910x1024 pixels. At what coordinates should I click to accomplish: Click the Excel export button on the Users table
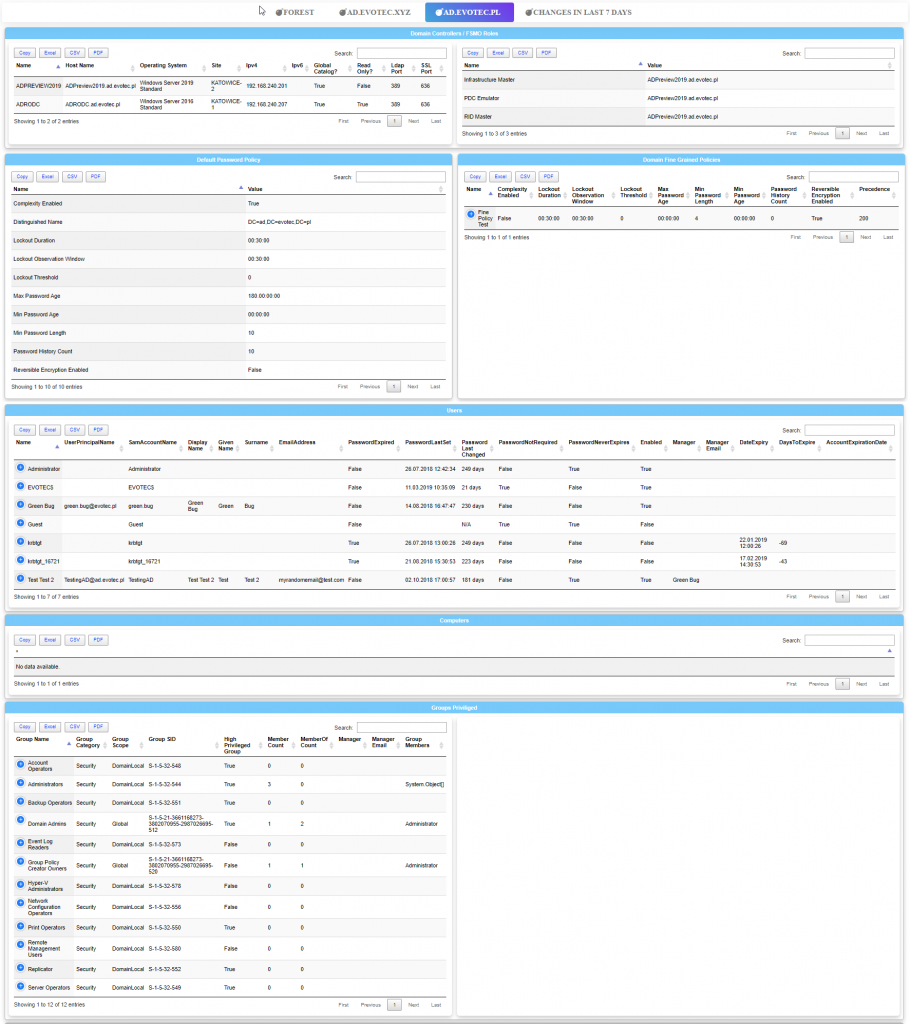49,429
